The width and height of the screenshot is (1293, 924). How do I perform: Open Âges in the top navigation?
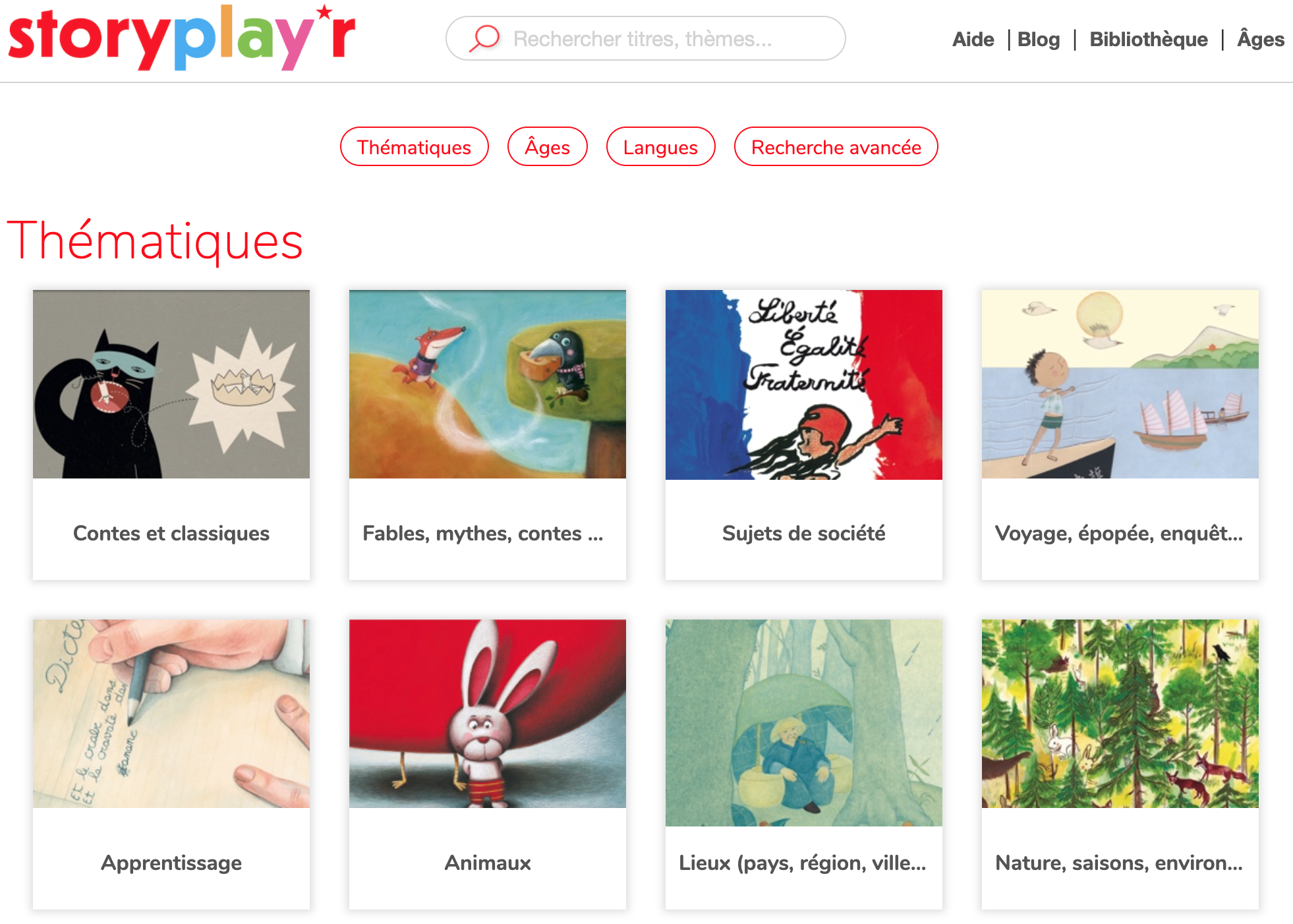click(x=1261, y=39)
